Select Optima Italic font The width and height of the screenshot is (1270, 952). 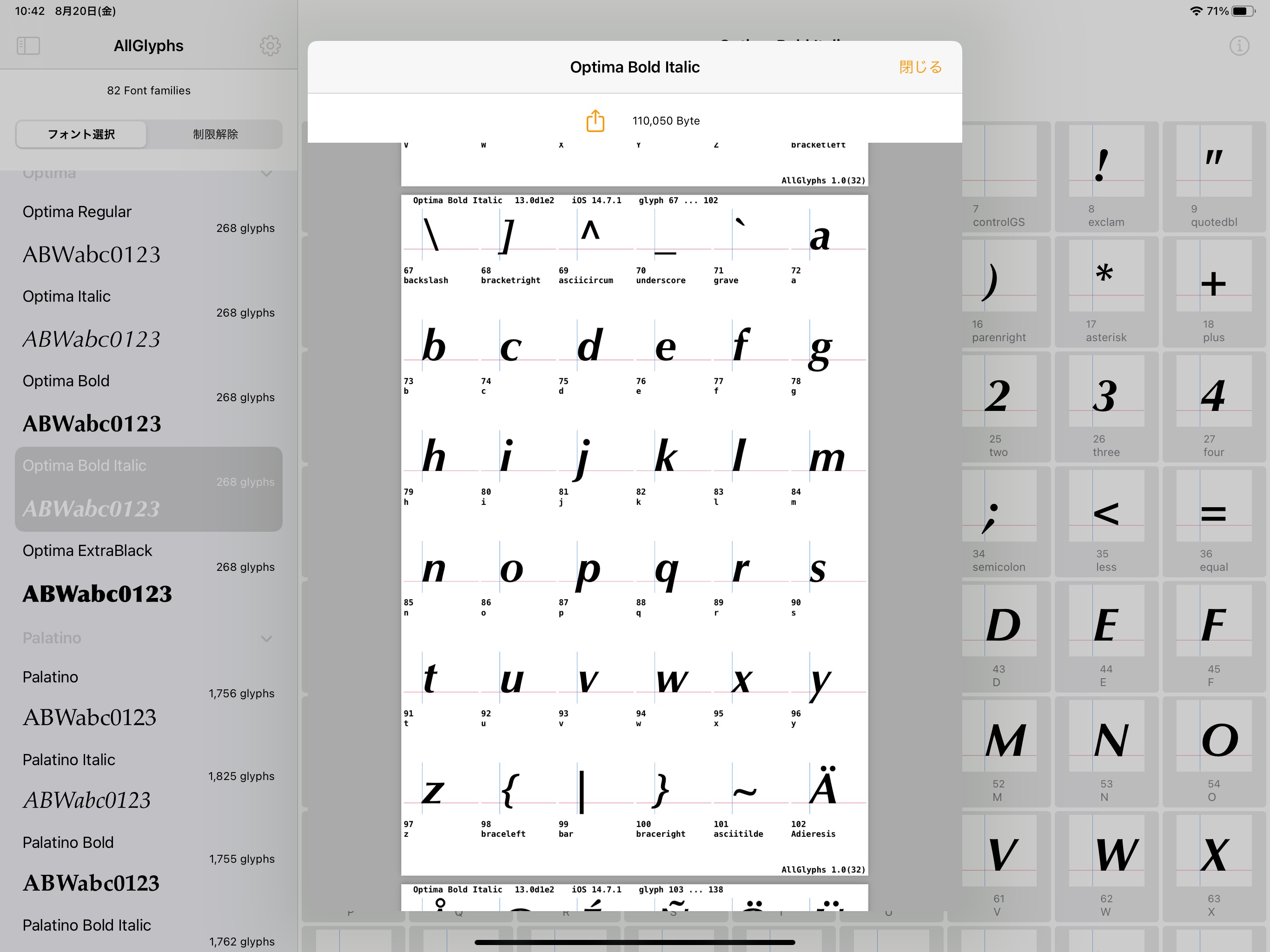point(149,319)
